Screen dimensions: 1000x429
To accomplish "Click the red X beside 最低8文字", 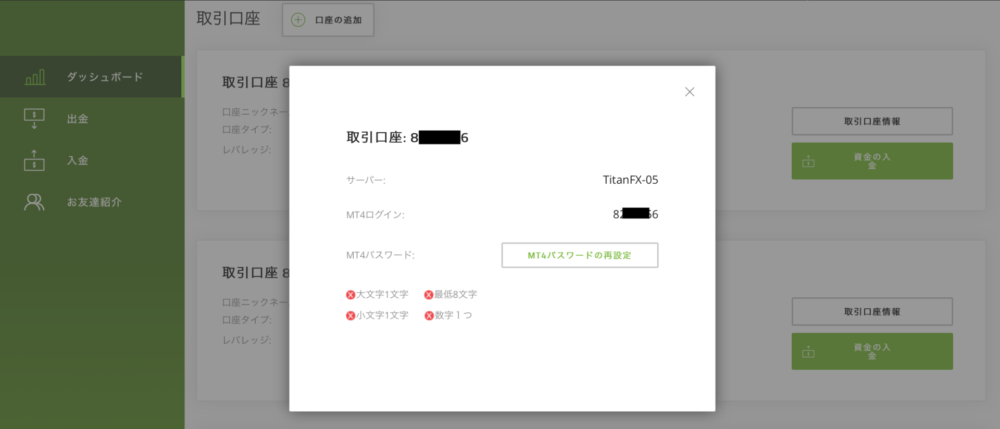I will 429,295.
